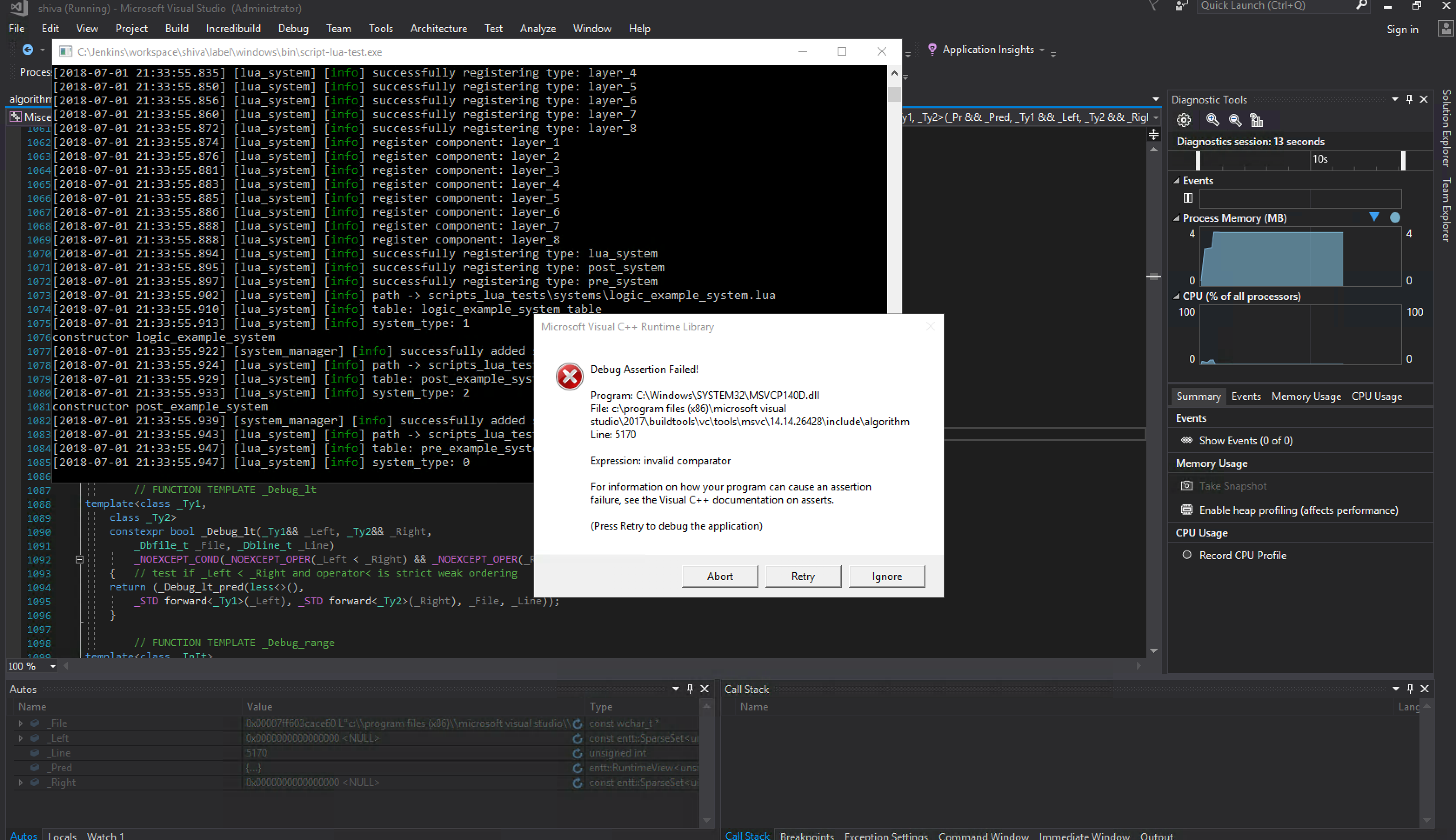Click the feedback icon near Quick Launch

coord(1181,6)
